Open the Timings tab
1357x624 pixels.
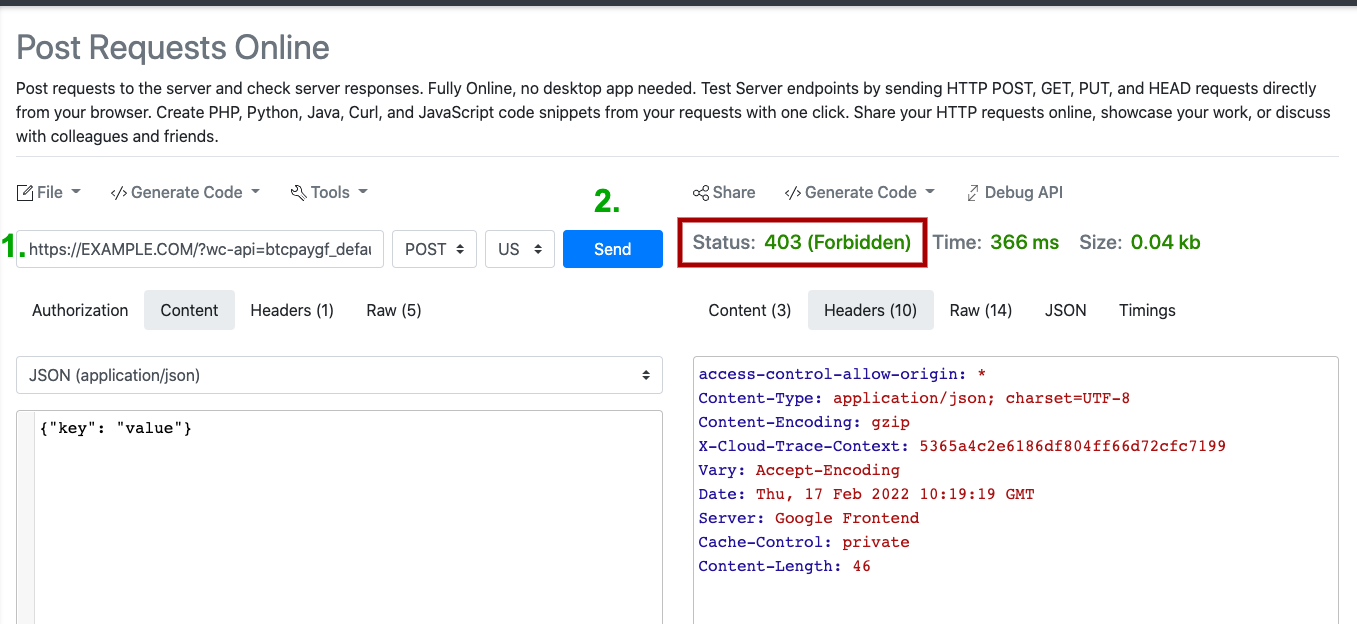tap(1147, 310)
